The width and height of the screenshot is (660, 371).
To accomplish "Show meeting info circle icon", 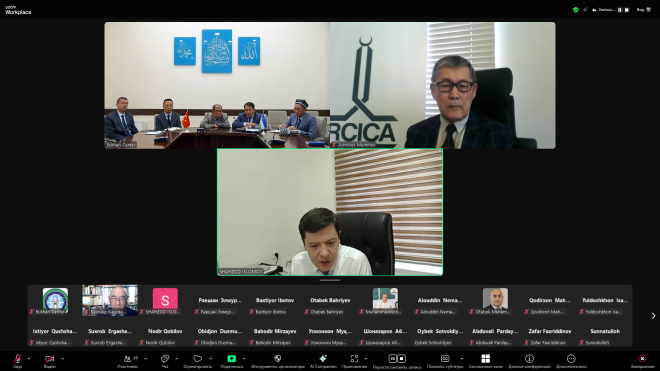I will [529, 361].
